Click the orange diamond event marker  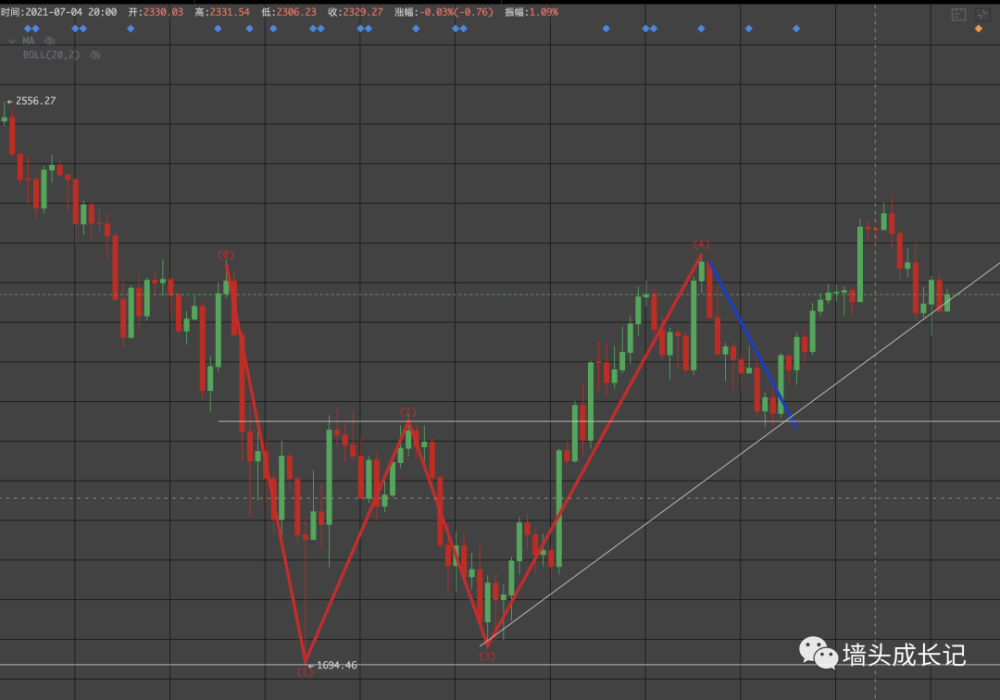(978, 29)
